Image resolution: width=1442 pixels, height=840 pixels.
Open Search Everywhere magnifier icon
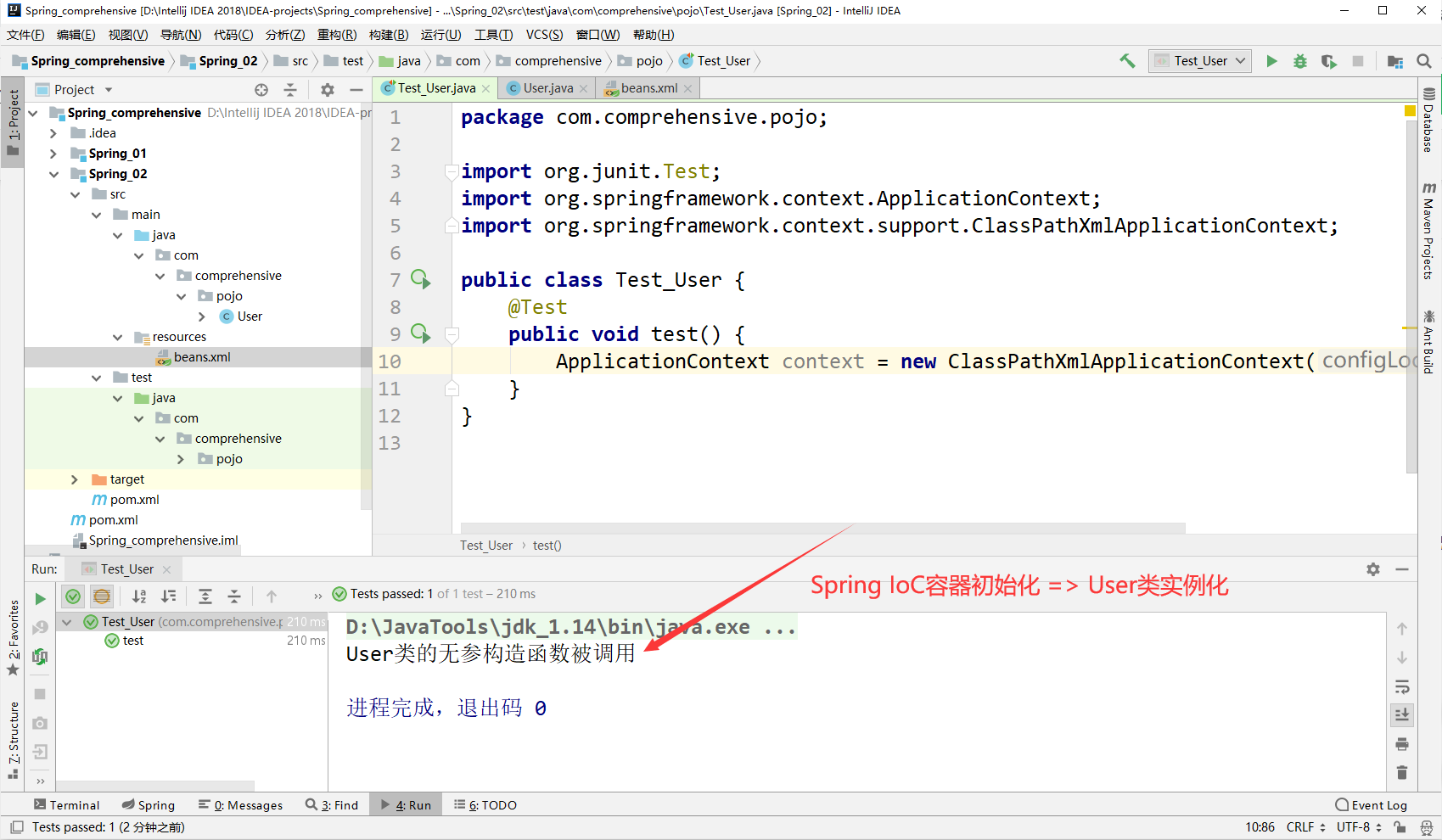(1424, 61)
